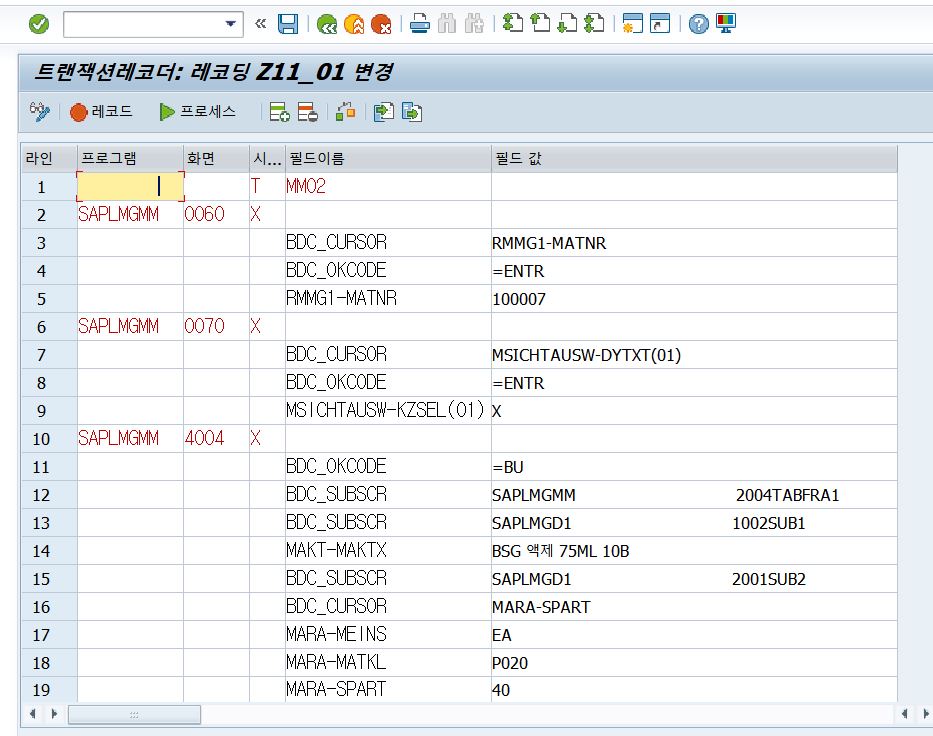Image resolution: width=933 pixels, height=736 pixels.
Task: Click the program input field in row 1
Action: click(x=130, y=186)
